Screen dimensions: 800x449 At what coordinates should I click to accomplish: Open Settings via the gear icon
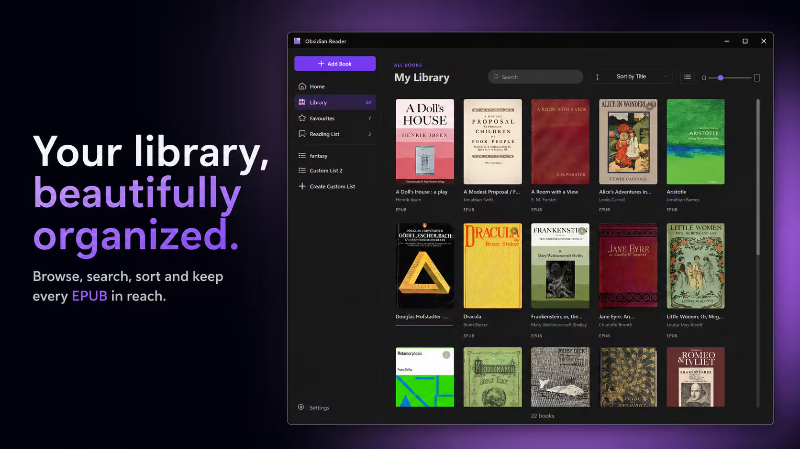tap(301, 407)
